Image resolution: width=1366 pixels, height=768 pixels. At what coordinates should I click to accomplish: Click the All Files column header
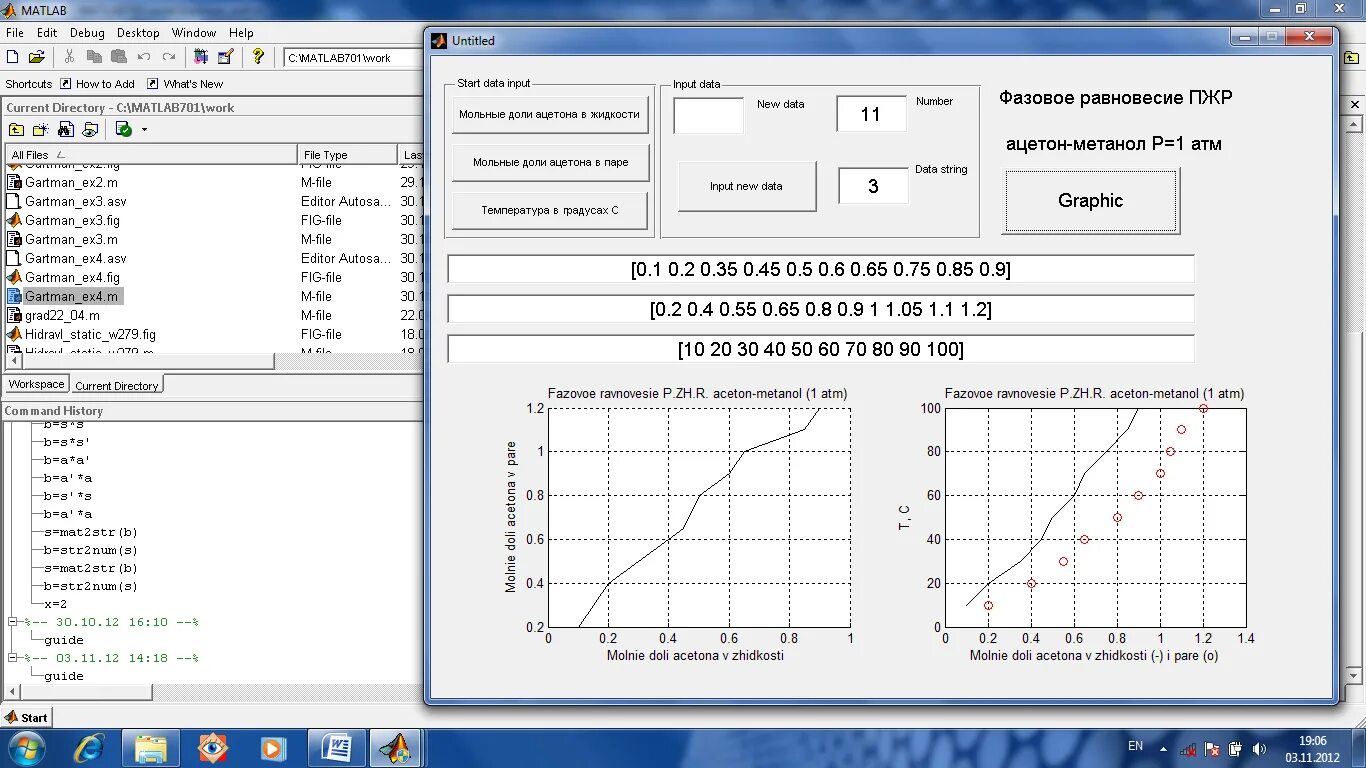(x=151, y=155)
